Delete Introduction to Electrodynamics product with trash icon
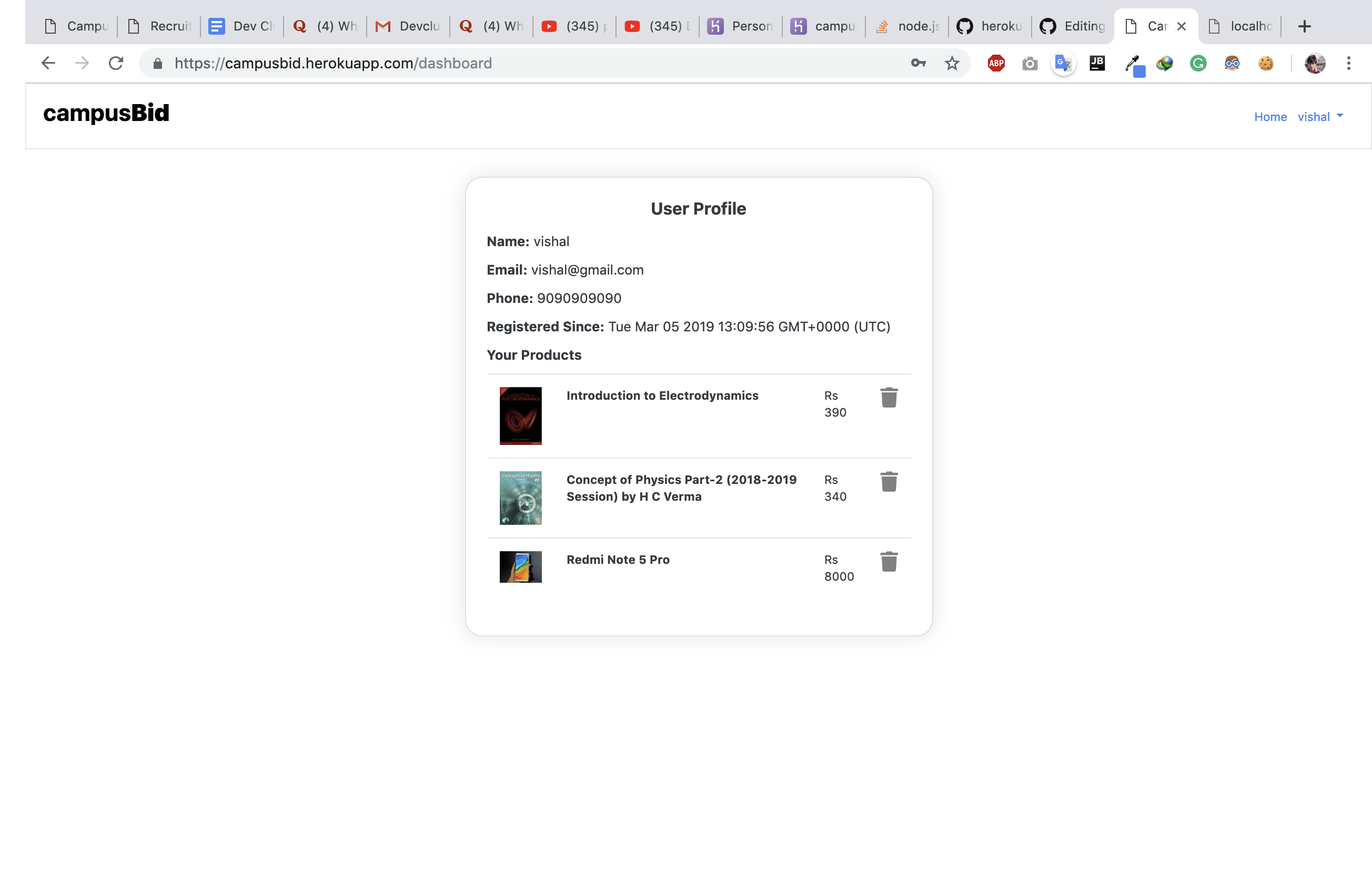 click(x=889, y=398)
